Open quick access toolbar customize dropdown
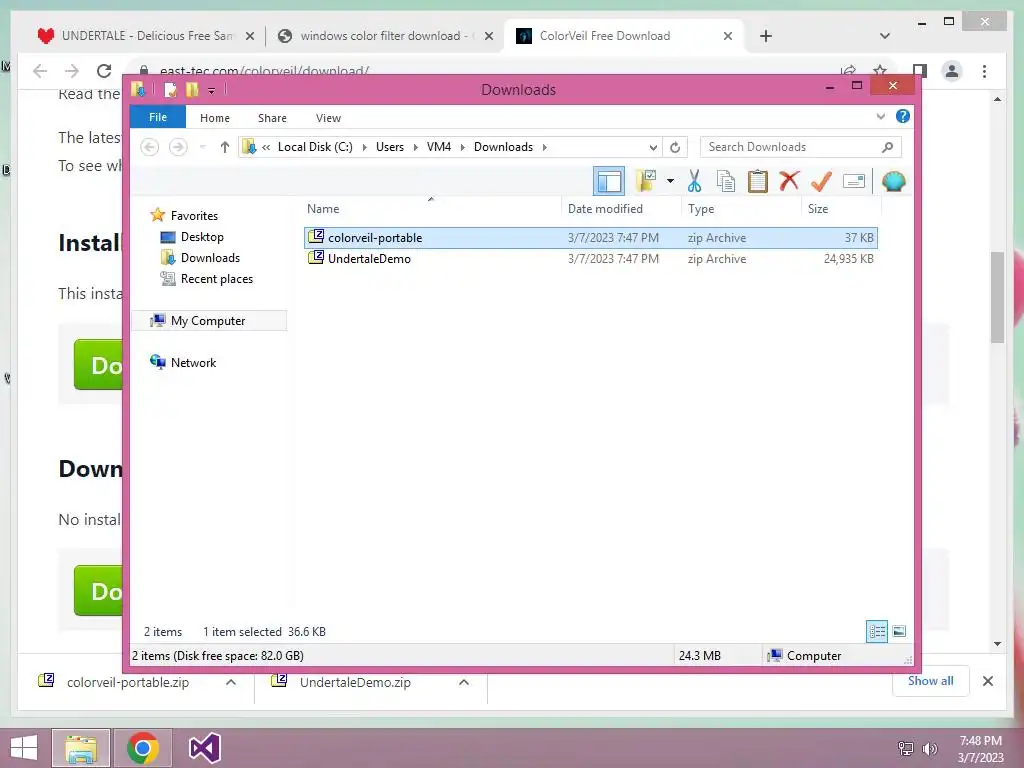 (211, 90)
